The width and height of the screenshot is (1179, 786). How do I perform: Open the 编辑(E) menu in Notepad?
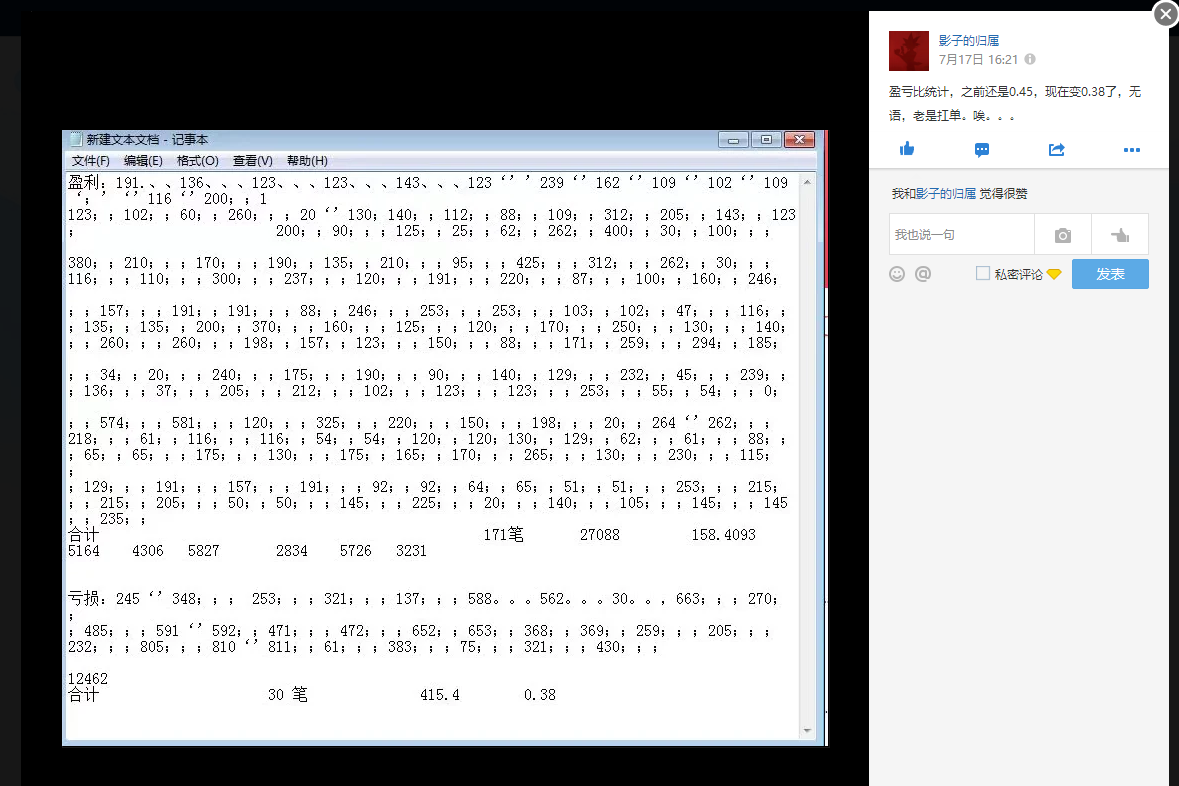(x=143, y=161)
